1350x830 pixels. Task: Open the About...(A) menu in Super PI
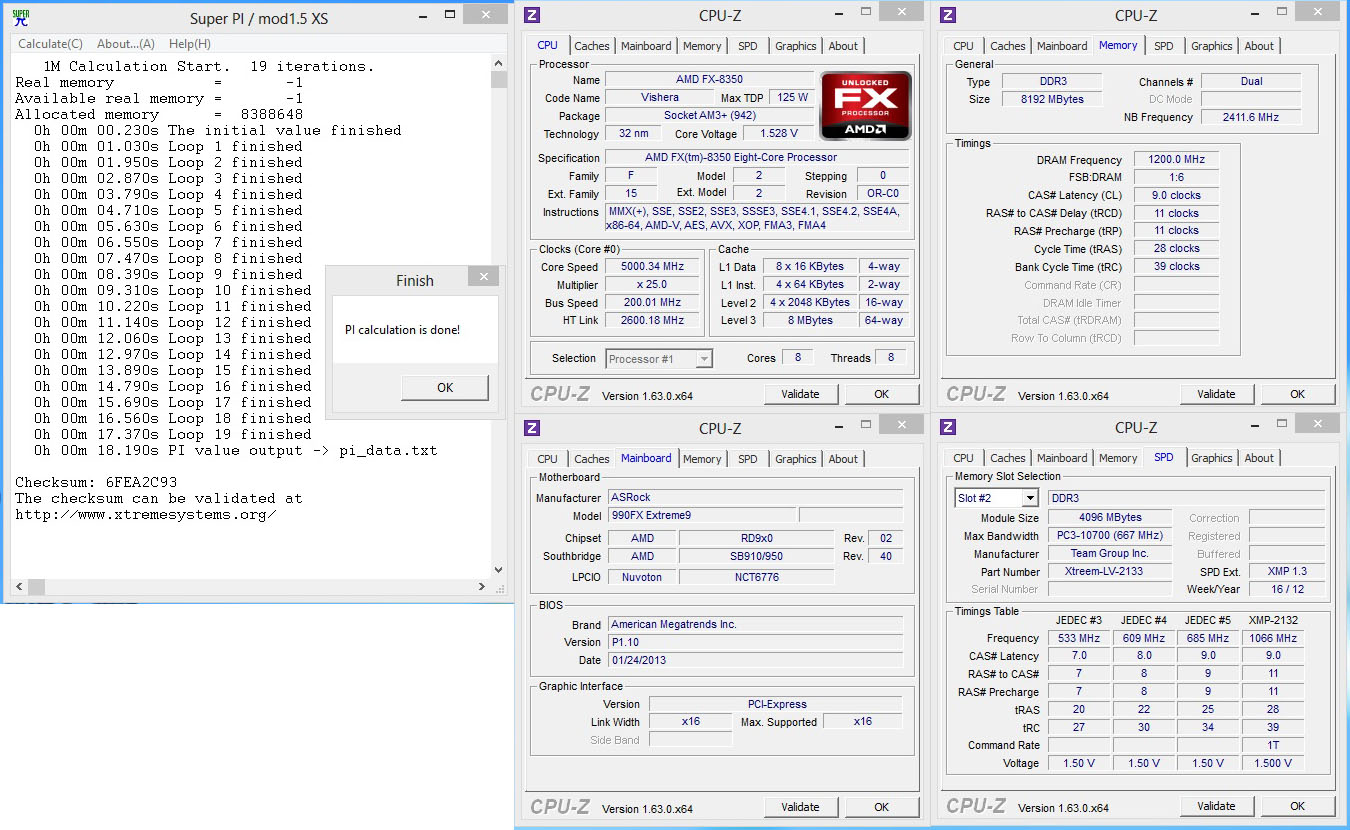[x=126, y=44]
